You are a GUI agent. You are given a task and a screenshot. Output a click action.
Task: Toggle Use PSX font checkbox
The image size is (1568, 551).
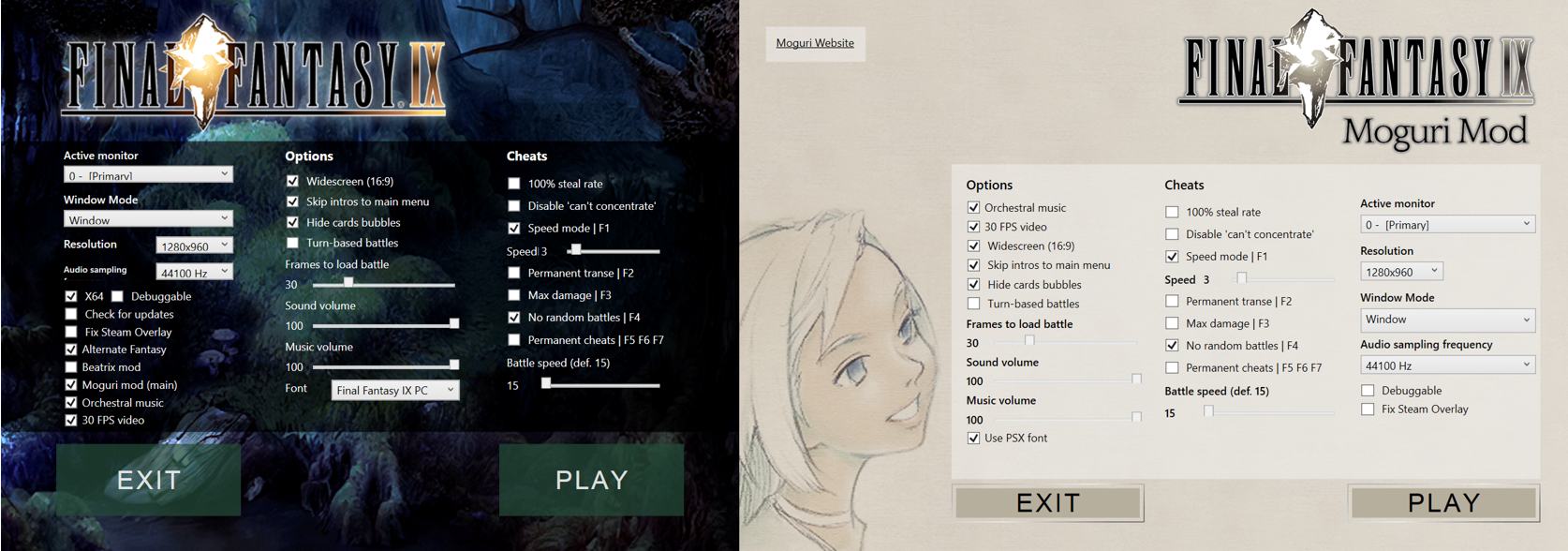973,438
